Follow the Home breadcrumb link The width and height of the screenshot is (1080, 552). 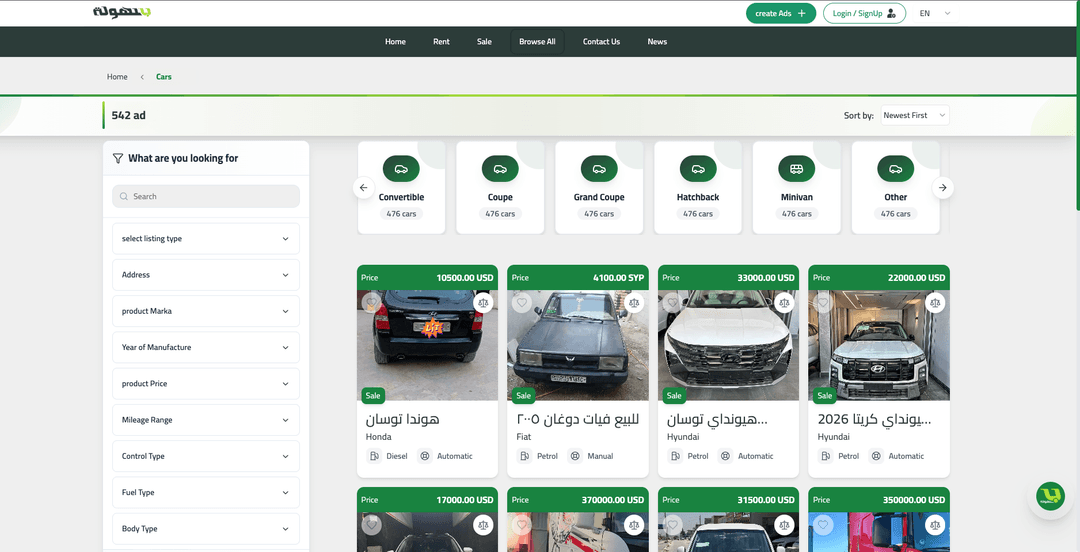[x=117, y=76]
